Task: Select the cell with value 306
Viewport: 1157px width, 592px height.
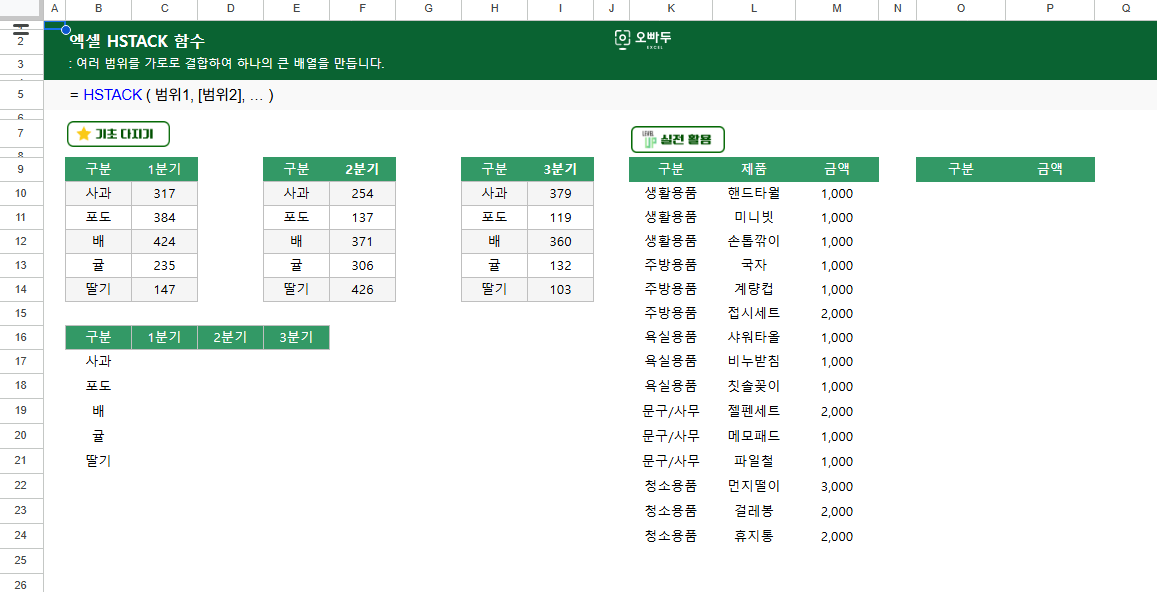Action: point(362,266)
